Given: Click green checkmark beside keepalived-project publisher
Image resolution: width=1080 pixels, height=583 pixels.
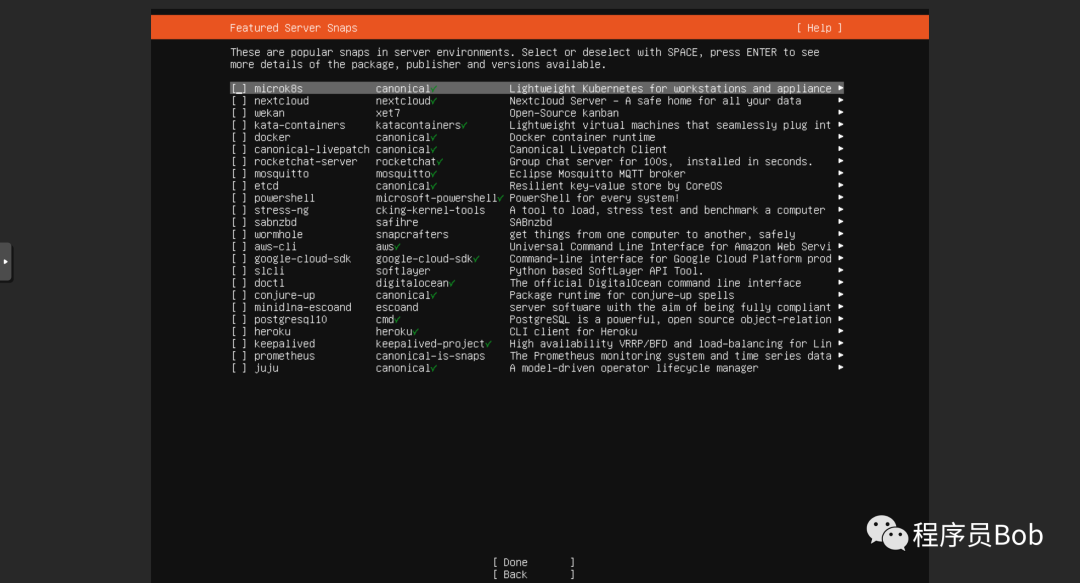Looking at the screenshot, I should [488, 344].
